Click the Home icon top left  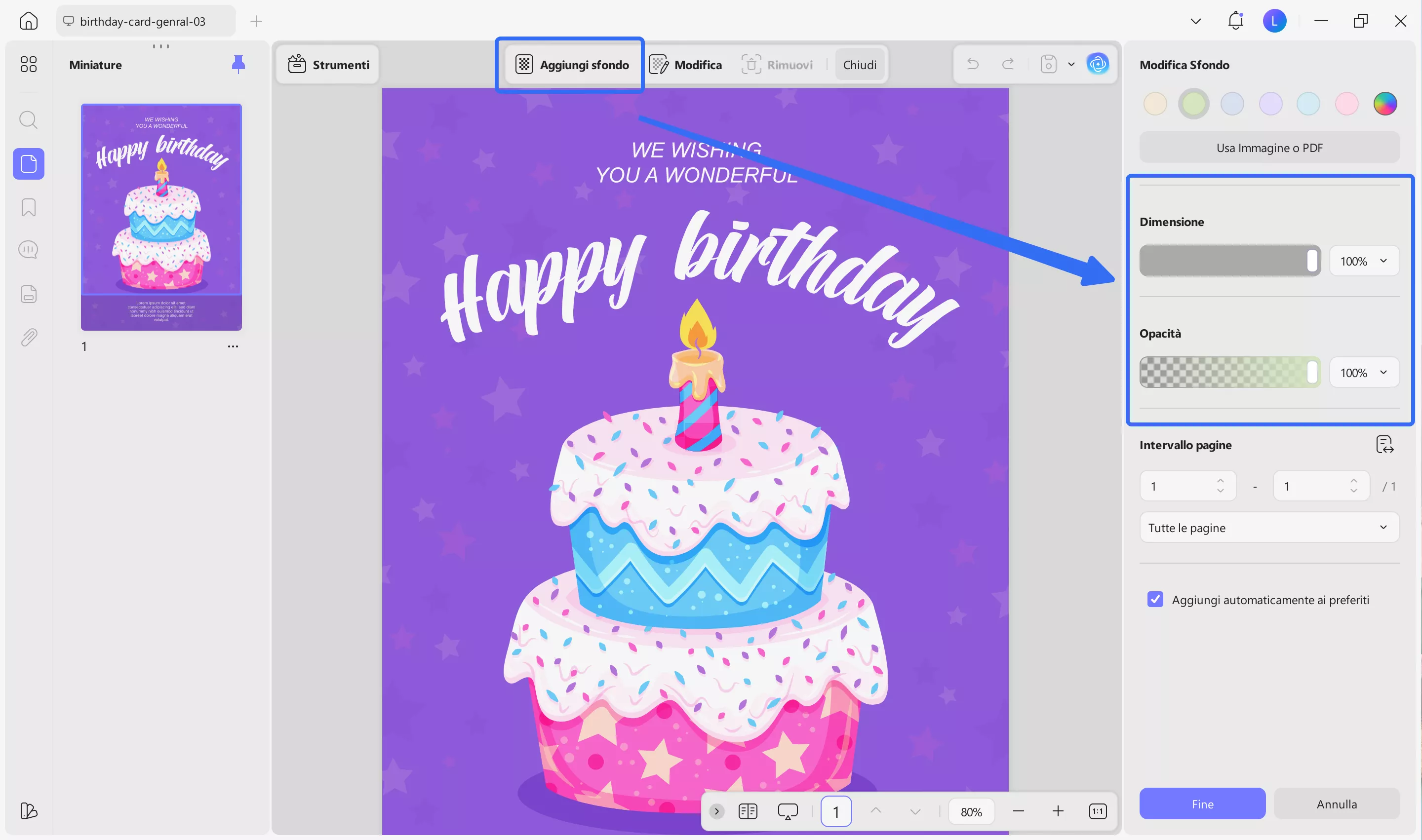point(28,20)
